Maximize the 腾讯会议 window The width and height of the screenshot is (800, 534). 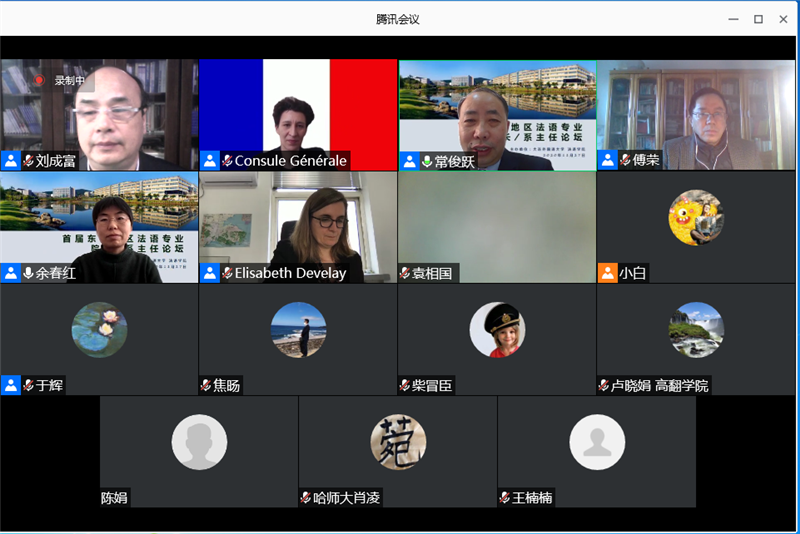(758, 19)
